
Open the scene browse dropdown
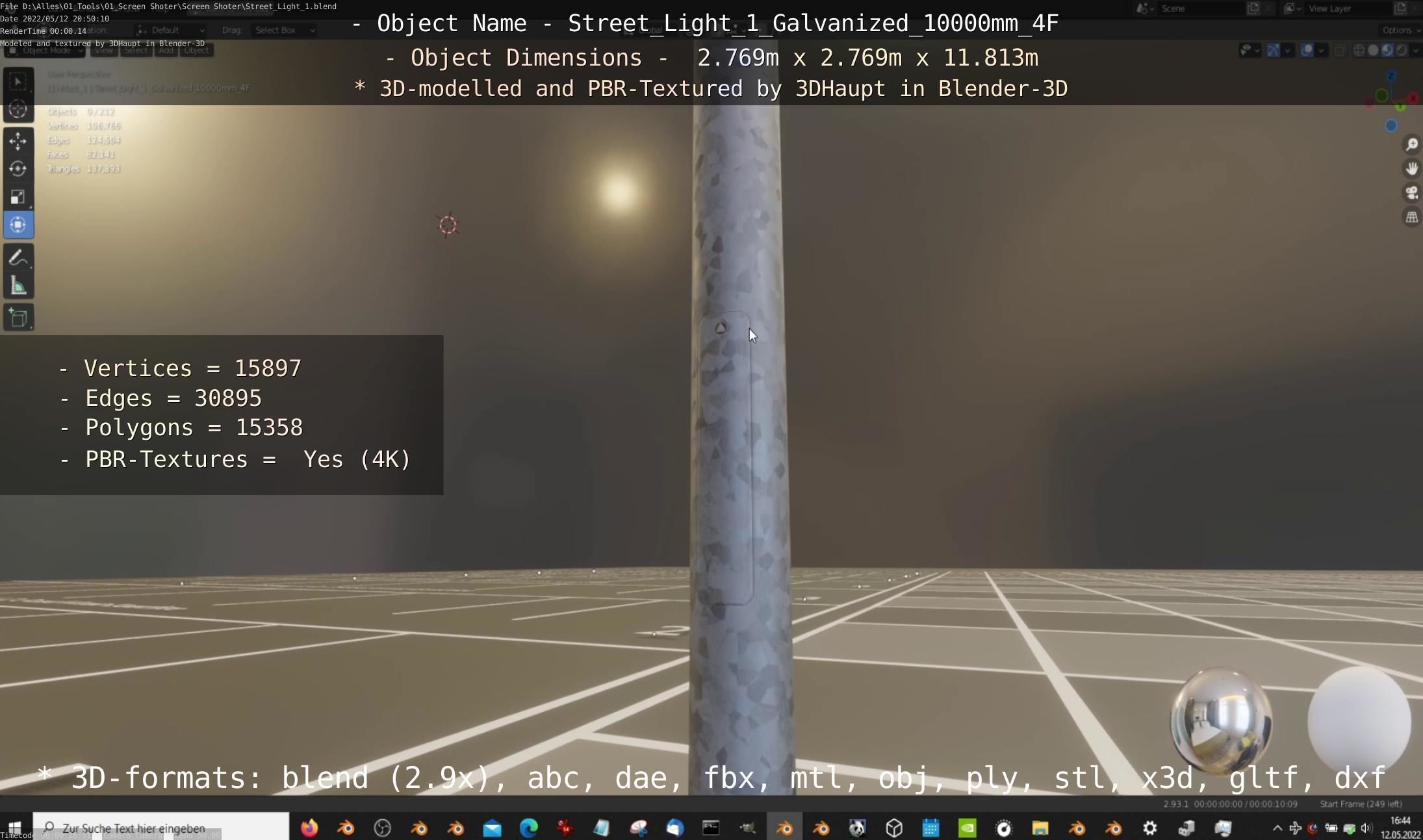coord(1146,8)
